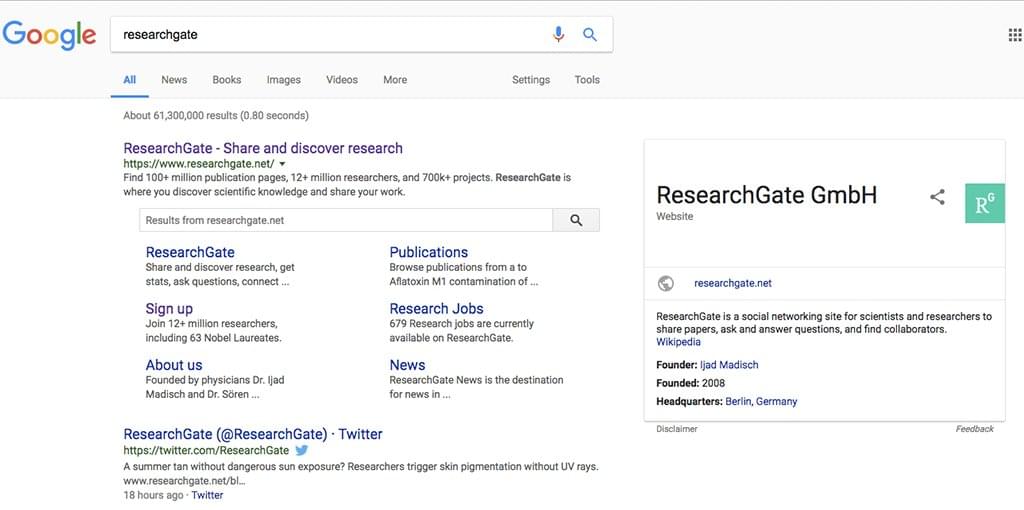
Task: Switch to the Videos tab
Action: (x=342, y=80)
